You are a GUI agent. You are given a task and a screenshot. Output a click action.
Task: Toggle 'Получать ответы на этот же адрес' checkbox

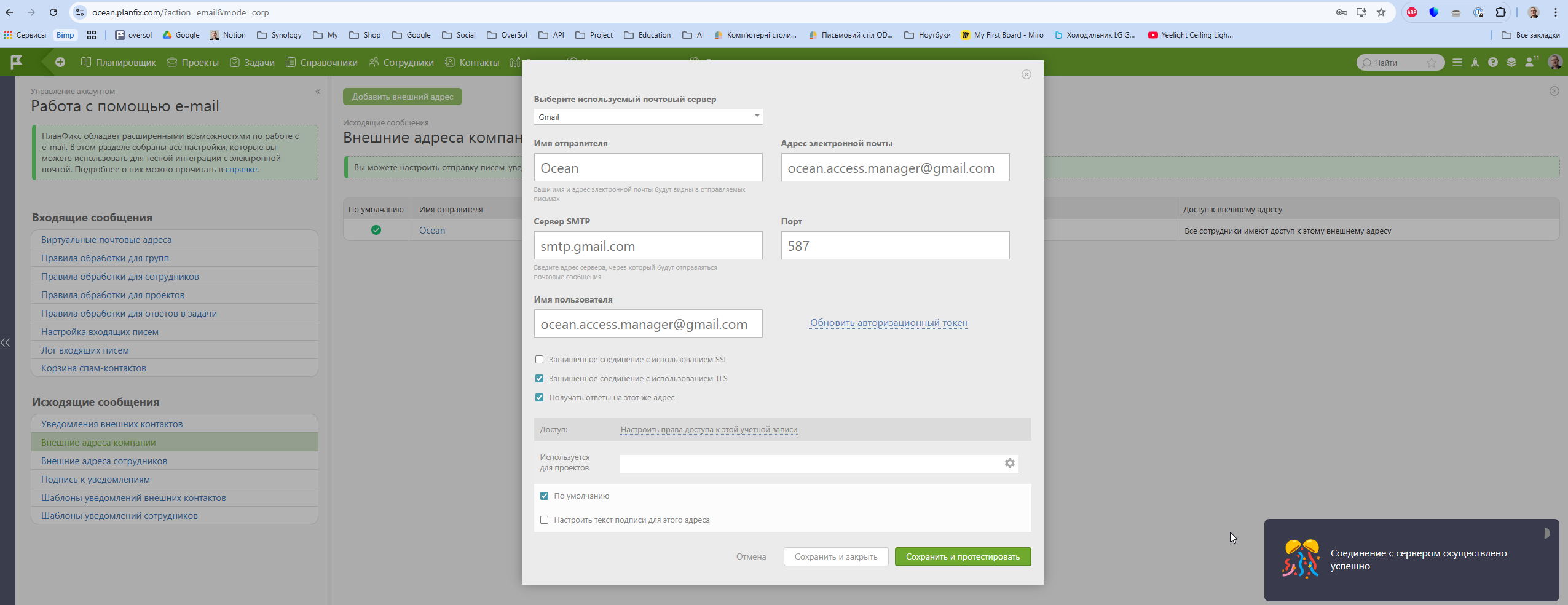coord(539,398)
